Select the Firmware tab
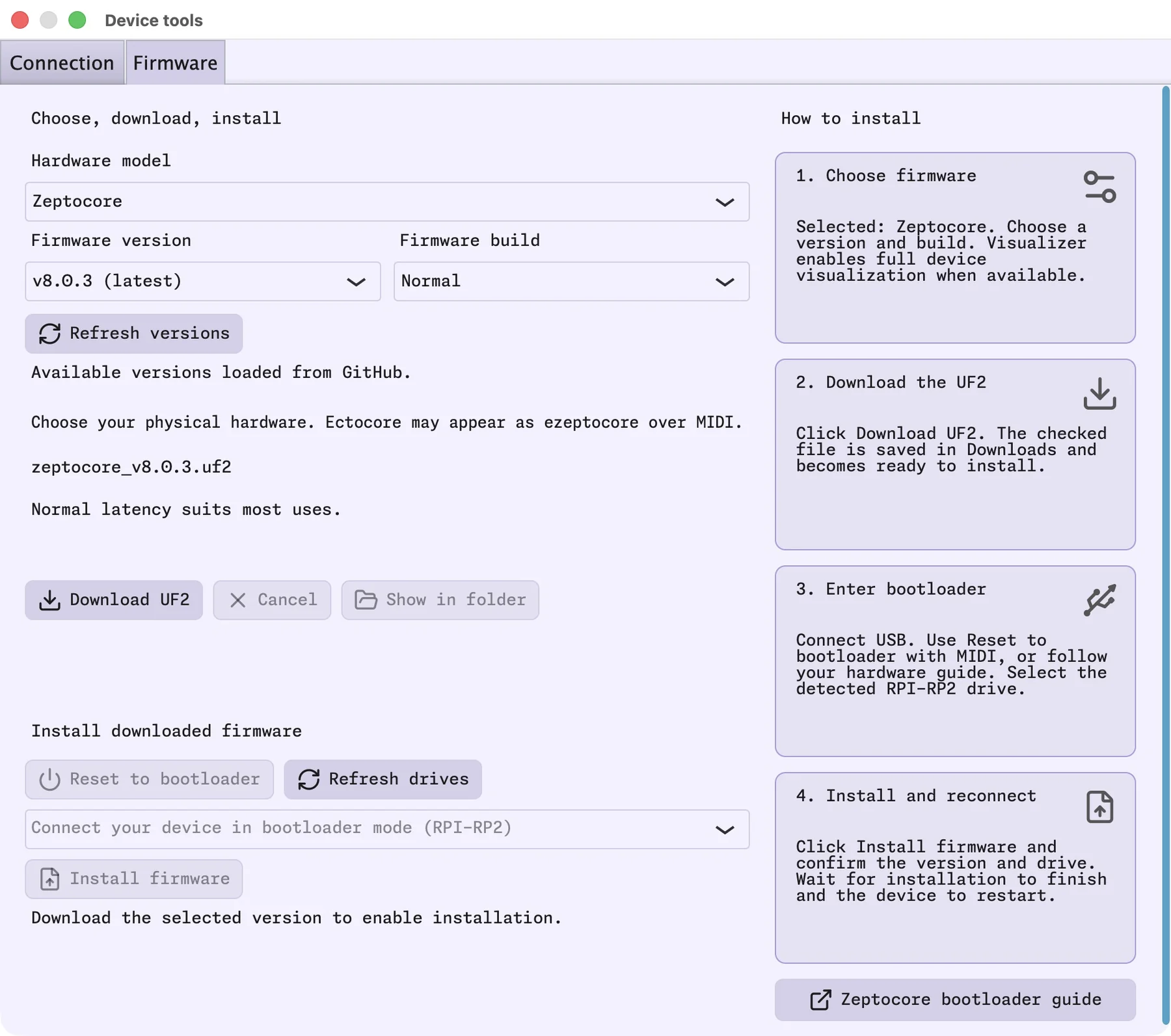This screenshot has height=1036, width=1171. pyautogui.click(x=175, y=62)
